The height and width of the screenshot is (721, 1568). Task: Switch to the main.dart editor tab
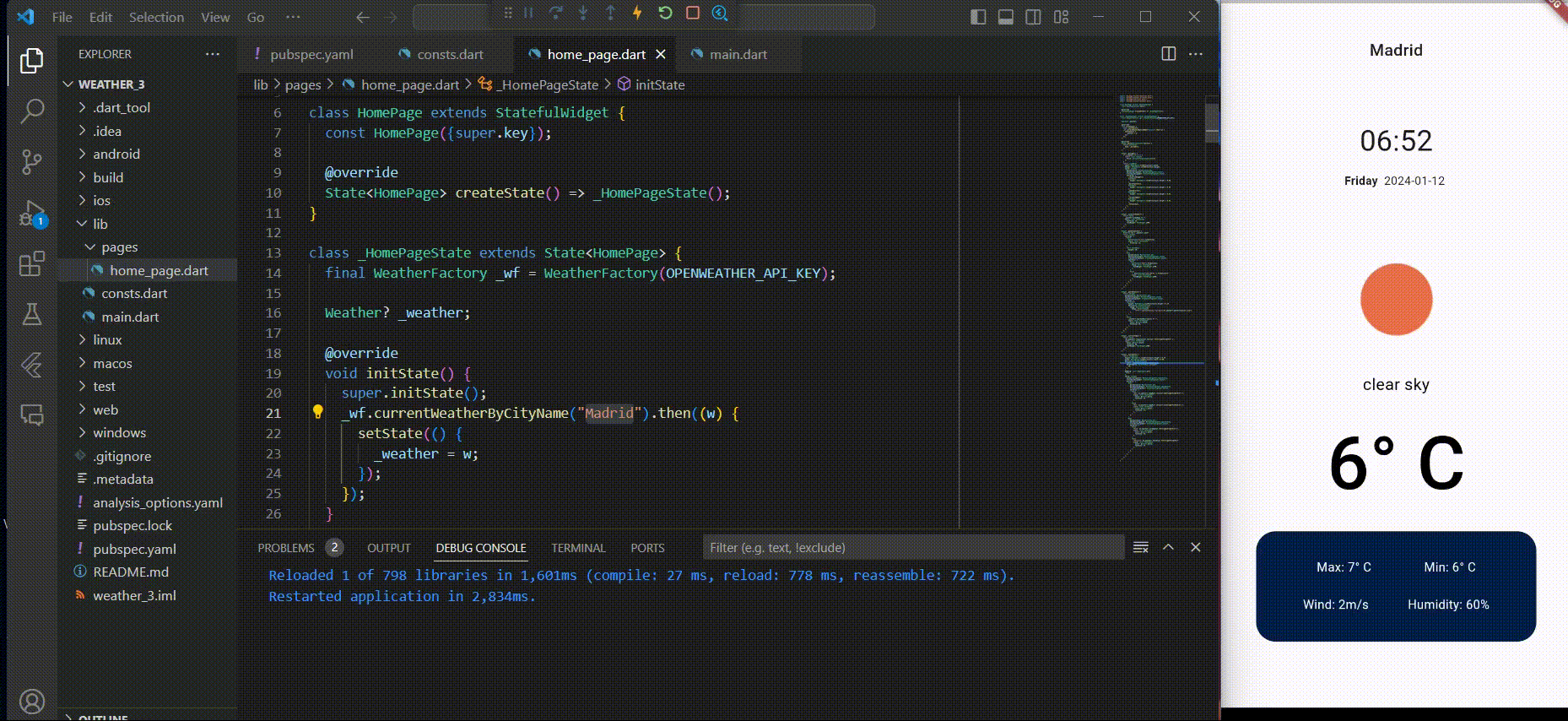click(x=738, y=54)
